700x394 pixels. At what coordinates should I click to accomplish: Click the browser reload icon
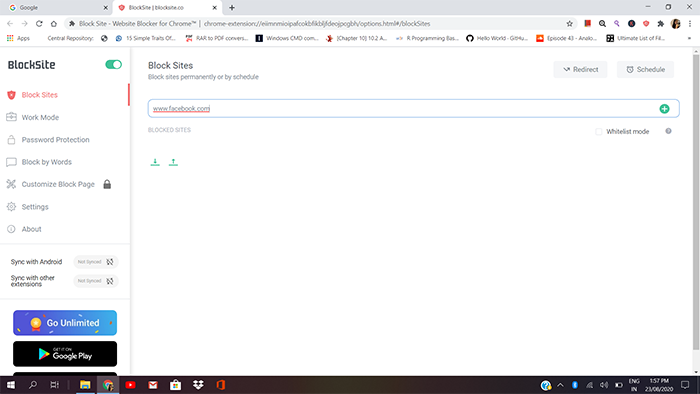(x=39, y=24)
